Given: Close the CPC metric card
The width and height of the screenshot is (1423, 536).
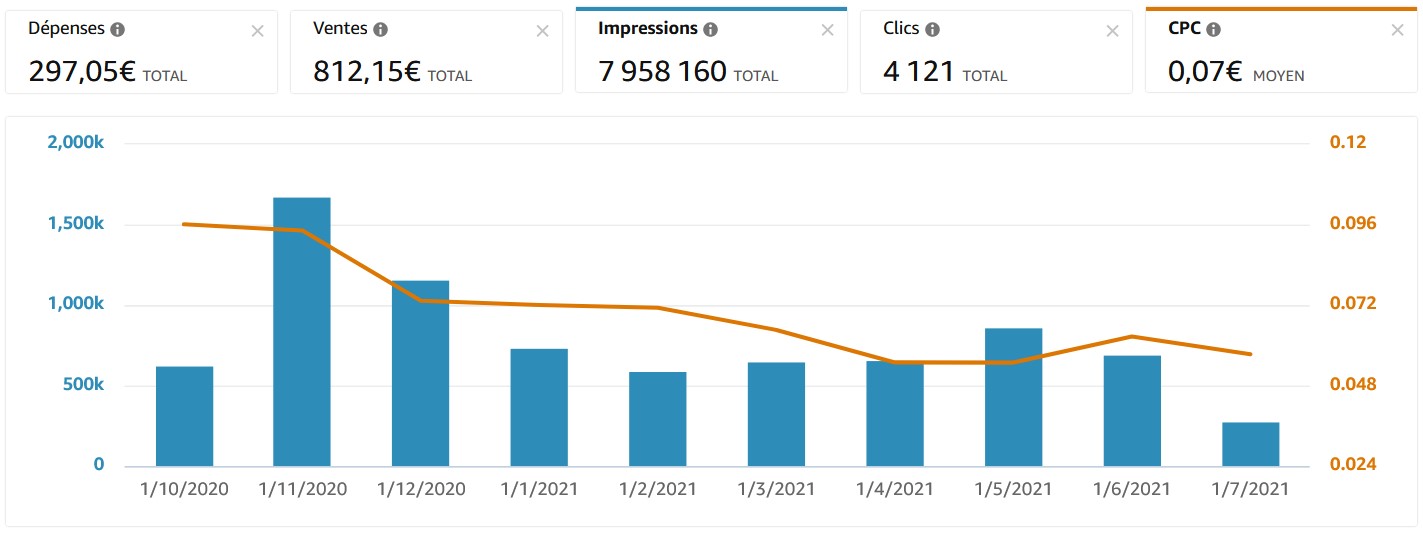Looking at the screenshot, I should 1397,31.
